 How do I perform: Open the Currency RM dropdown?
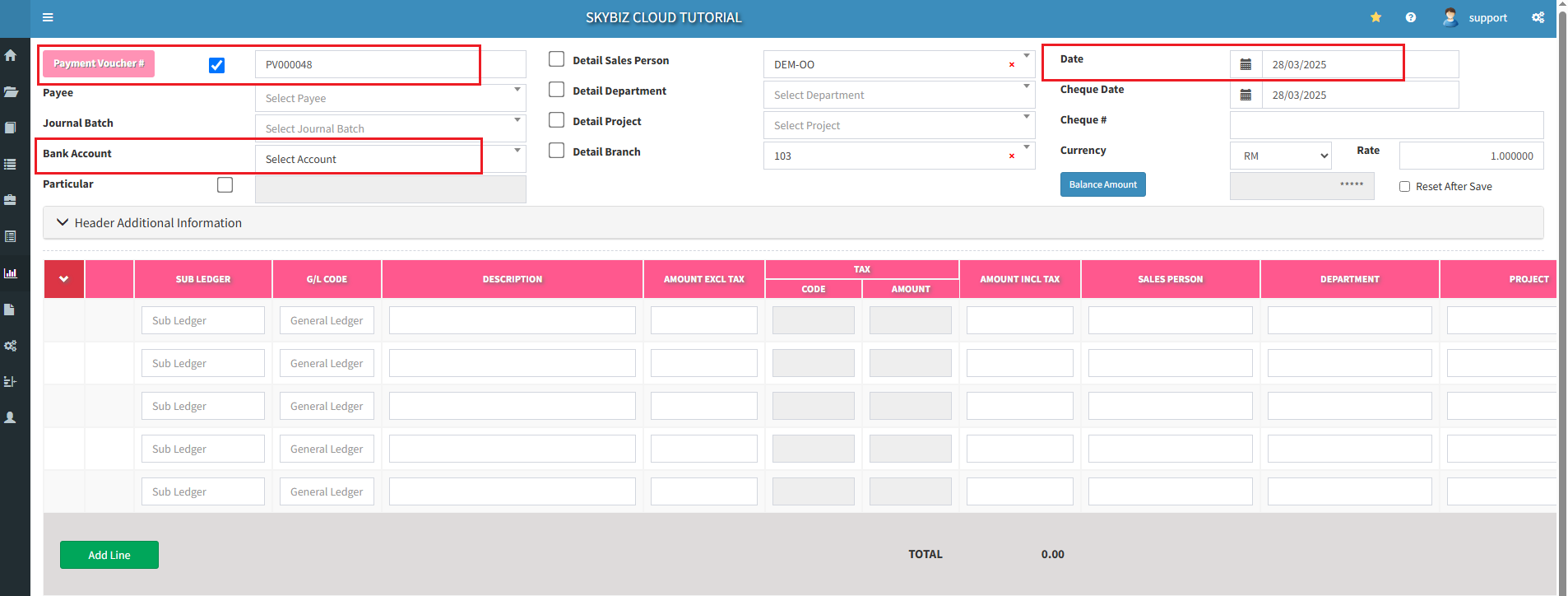coord(1280,156)
